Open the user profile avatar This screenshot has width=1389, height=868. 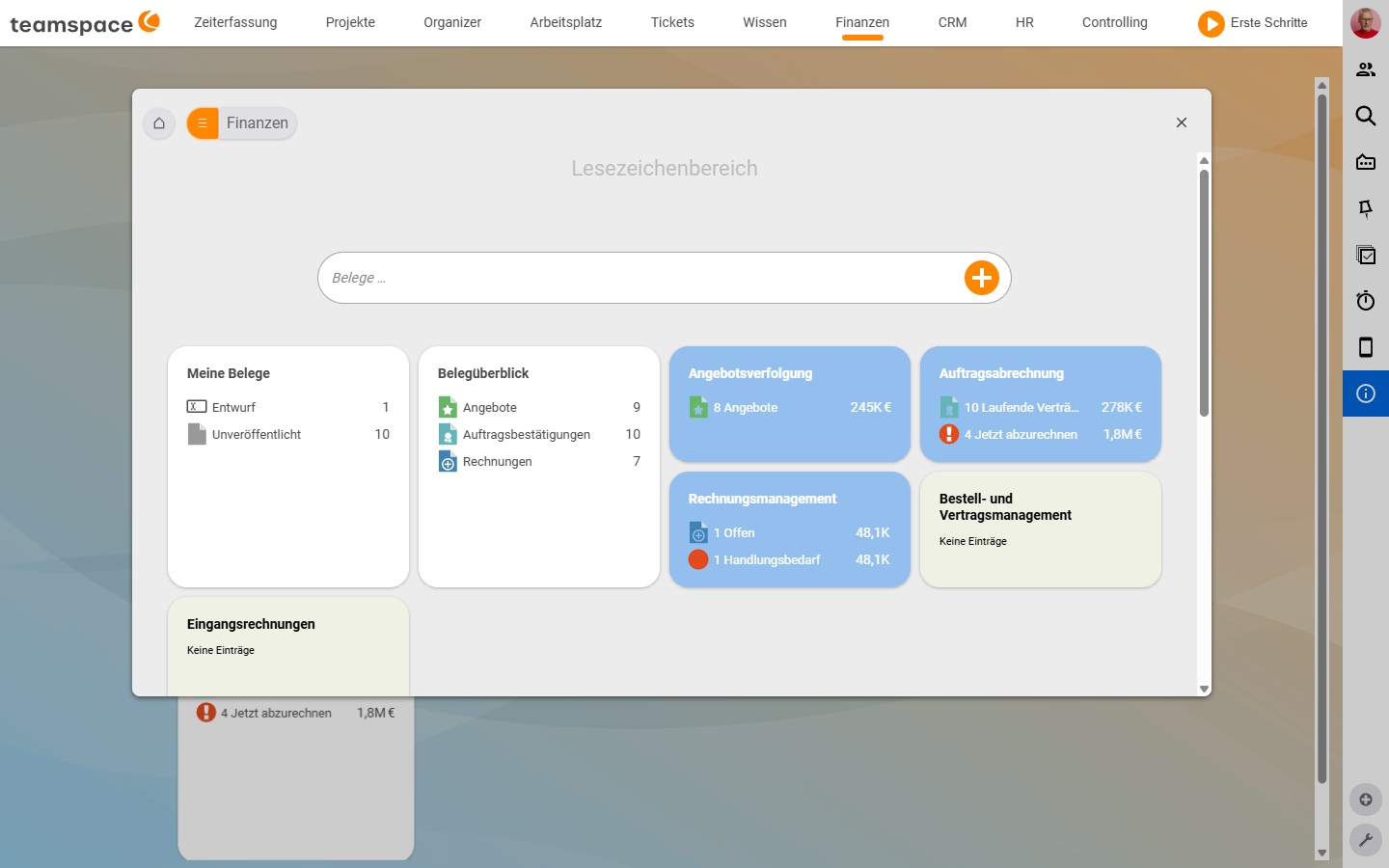click(1366, 23)
